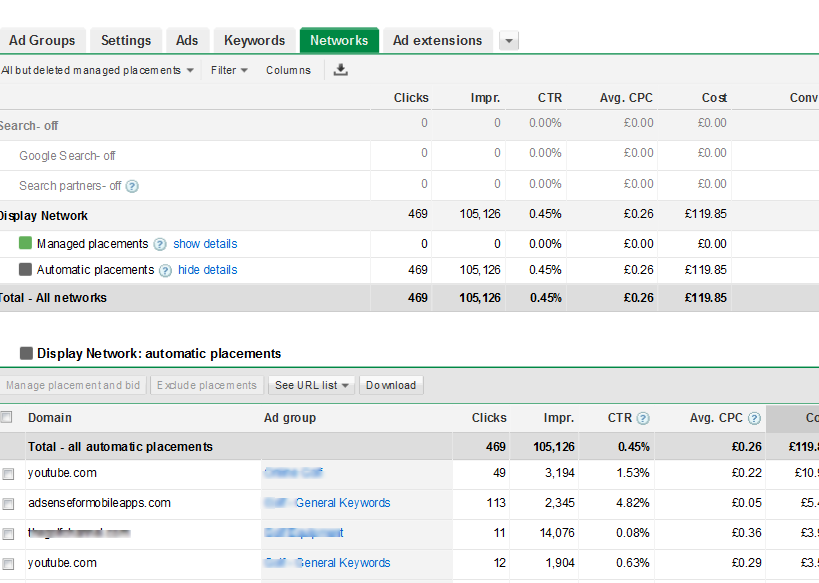Click help icon beside Managed placements
The image size is (819, 583).
(x=160, y=244)
